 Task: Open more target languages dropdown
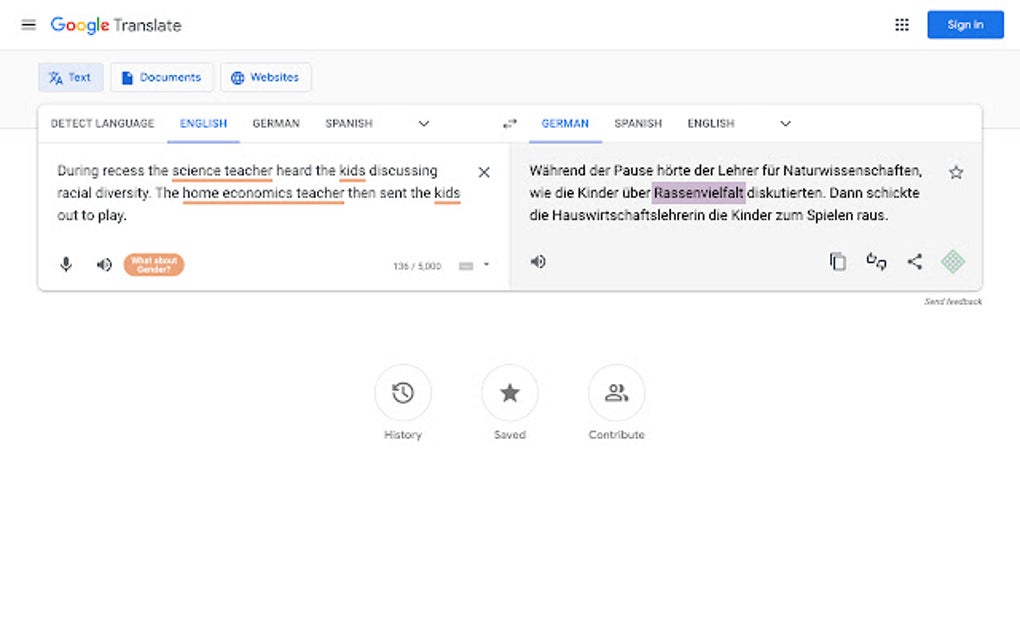tap(785, 123)
